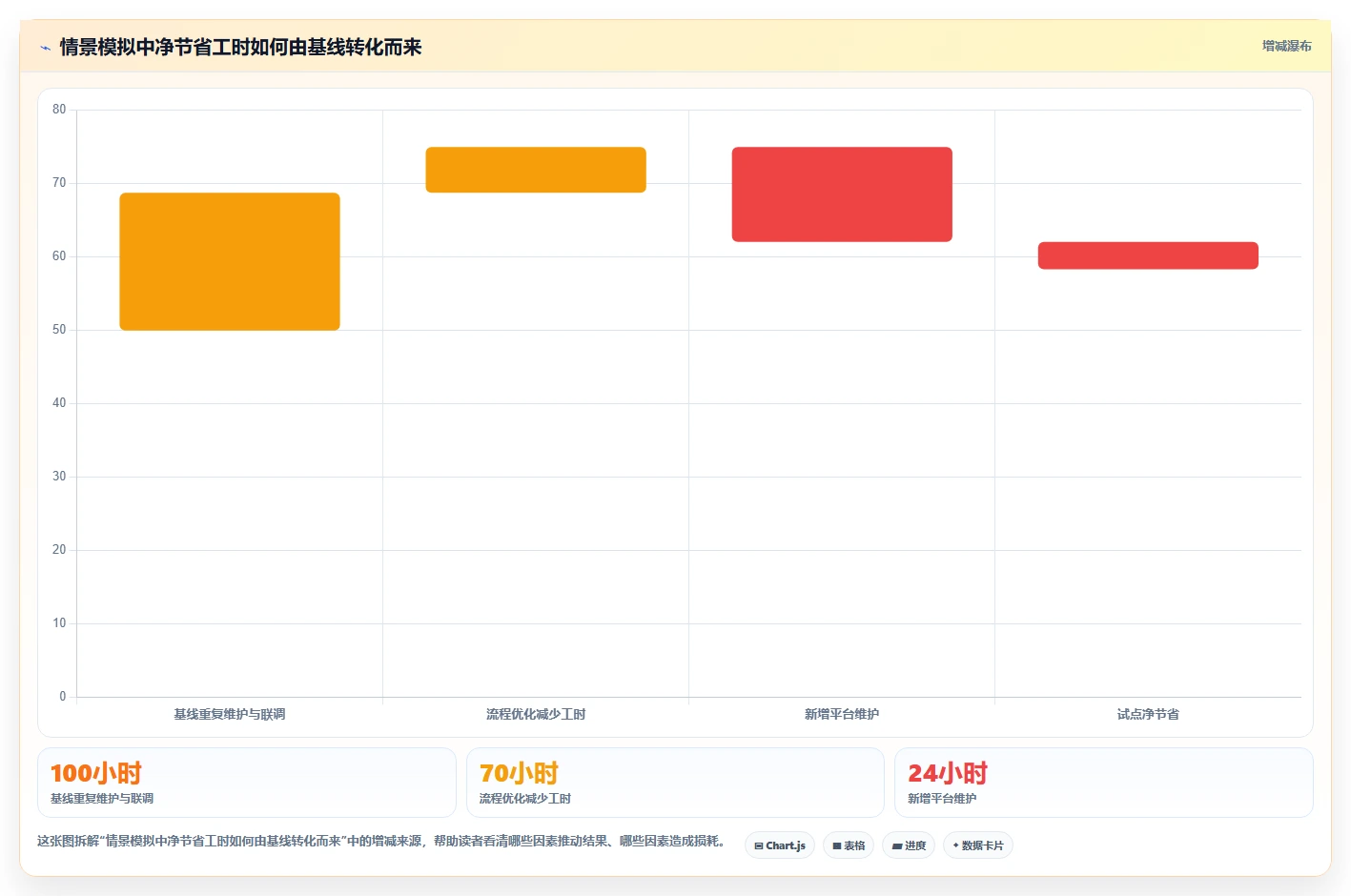The height and width of the screenshot is (896, 1351).
Task: Click the 增减瀑布 tag in header
Action: pos(1286,46)
